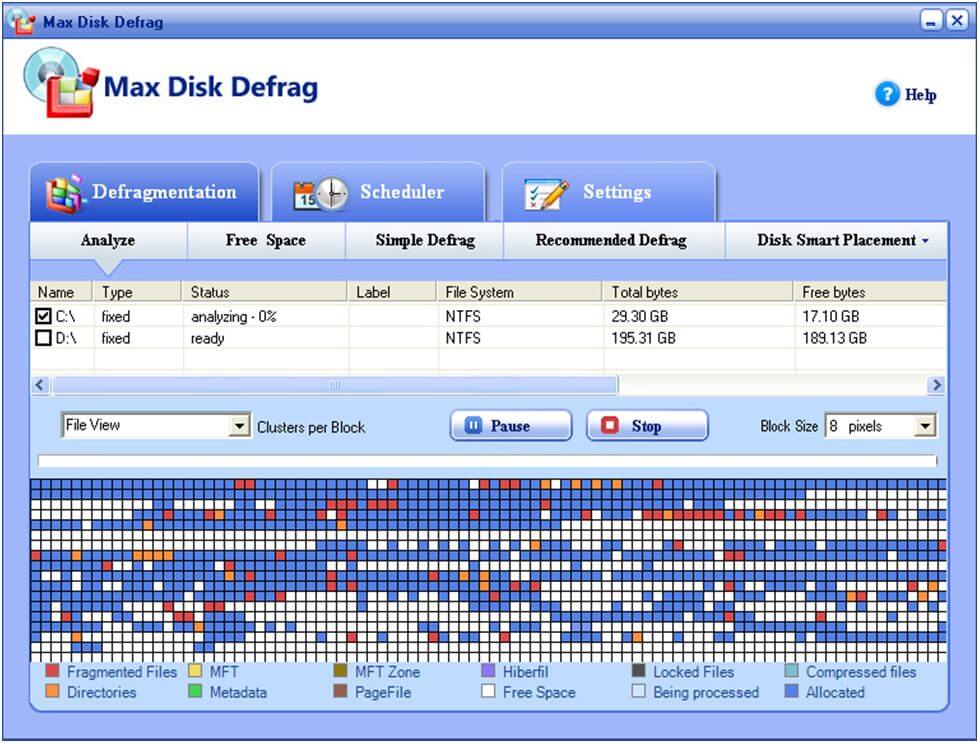Click the analysis progress bar

pos(487,461)
